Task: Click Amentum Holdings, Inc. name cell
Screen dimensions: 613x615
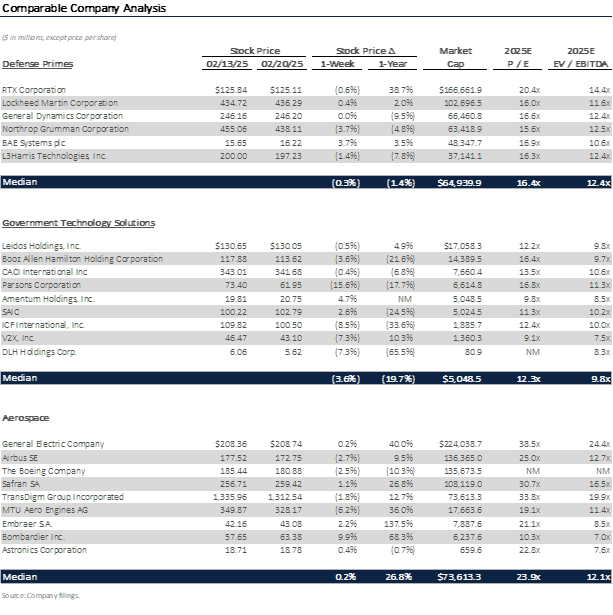Action: (x=48, y=299)
